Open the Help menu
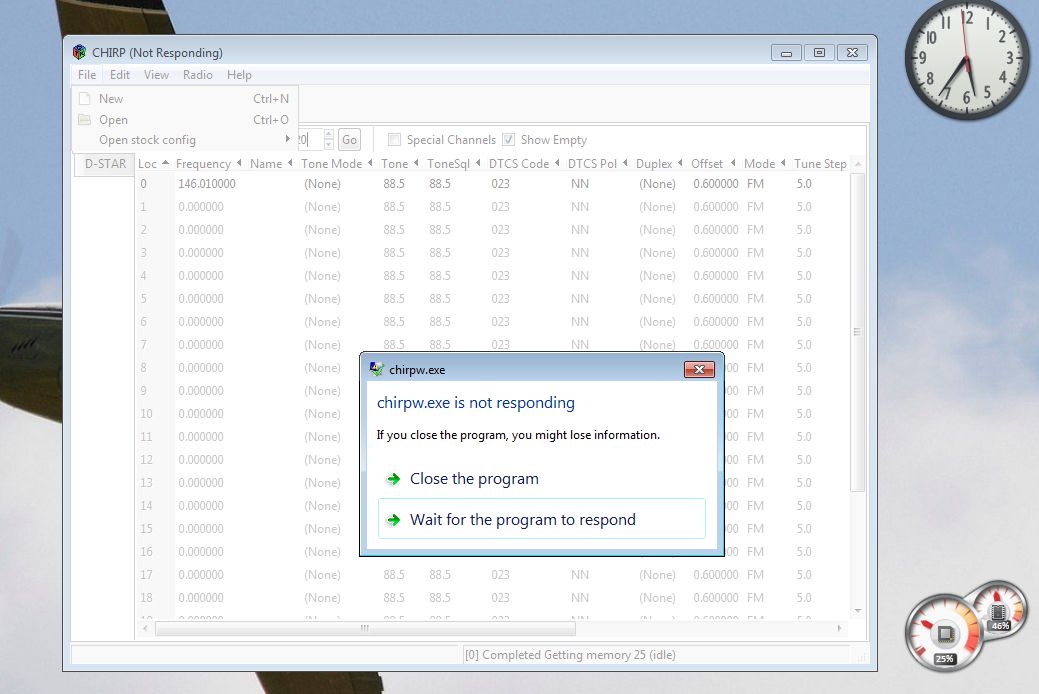 pos(239,75)
